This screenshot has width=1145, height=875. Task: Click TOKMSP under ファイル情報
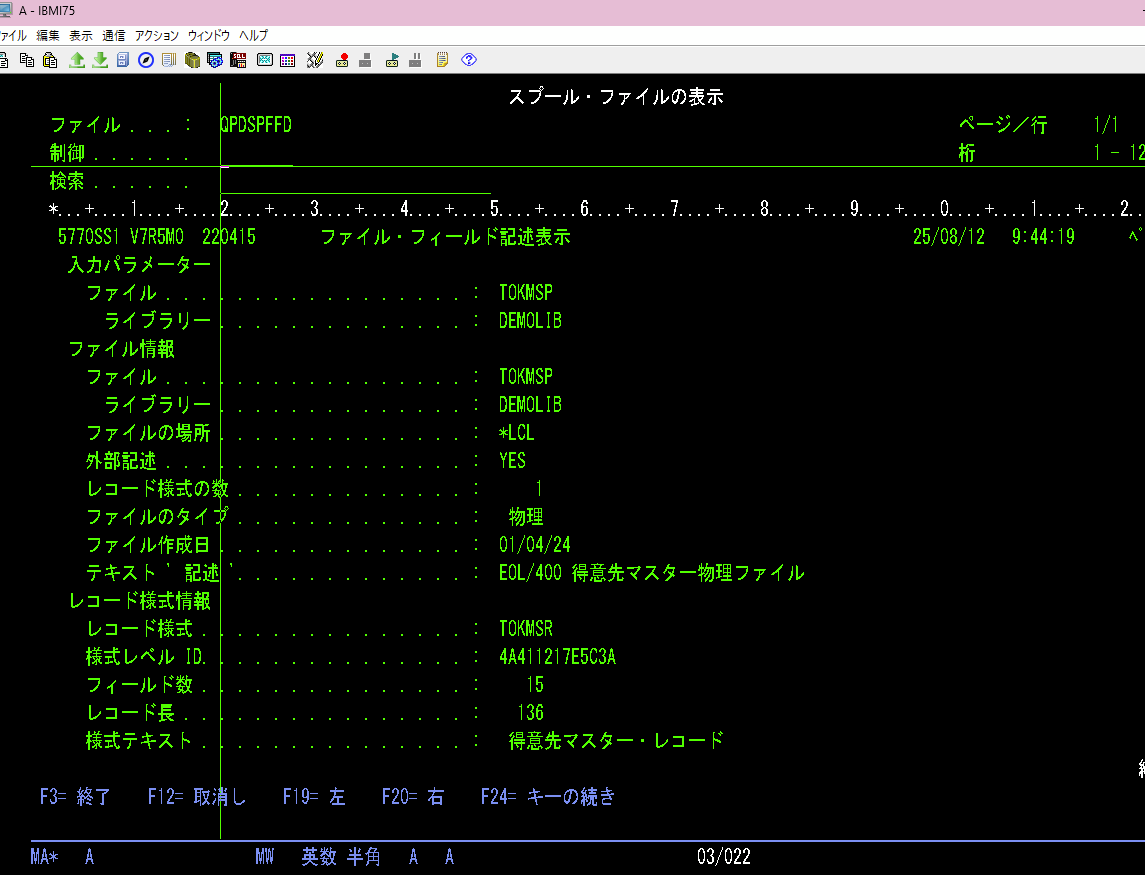point(526,376)
